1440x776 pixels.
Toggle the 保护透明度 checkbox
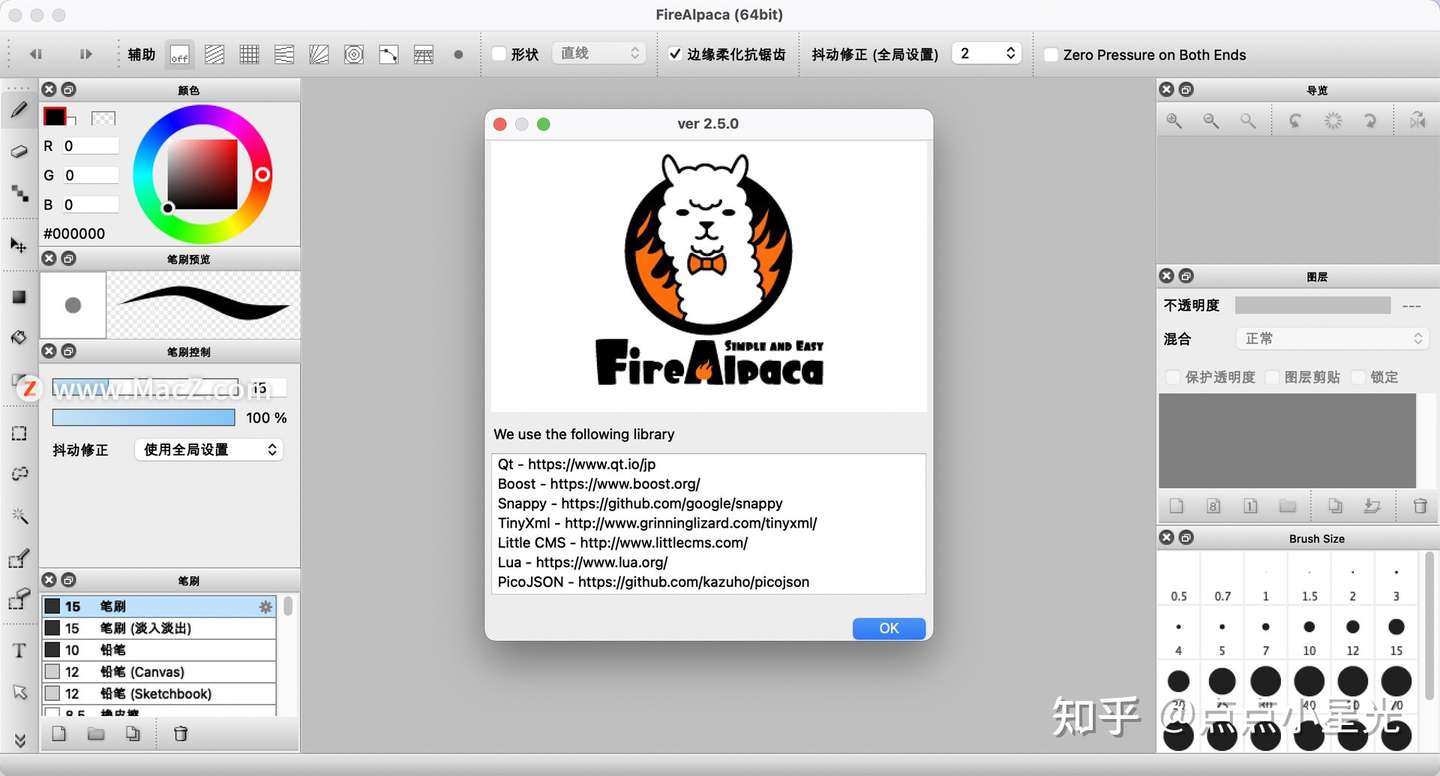click(x=1173, y=377)
